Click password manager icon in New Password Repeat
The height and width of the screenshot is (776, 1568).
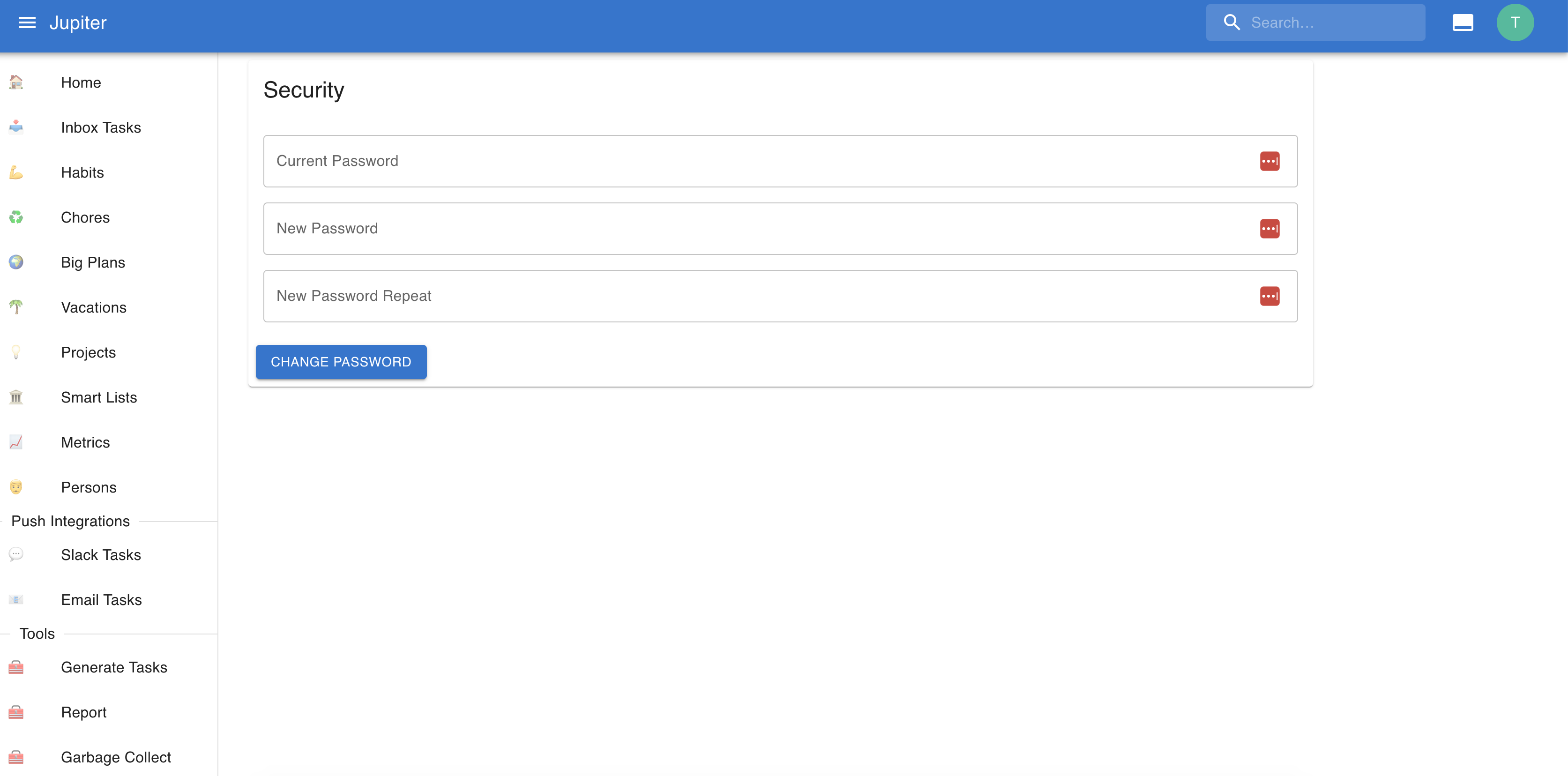pyautogui.click(x=1269, y=297)
